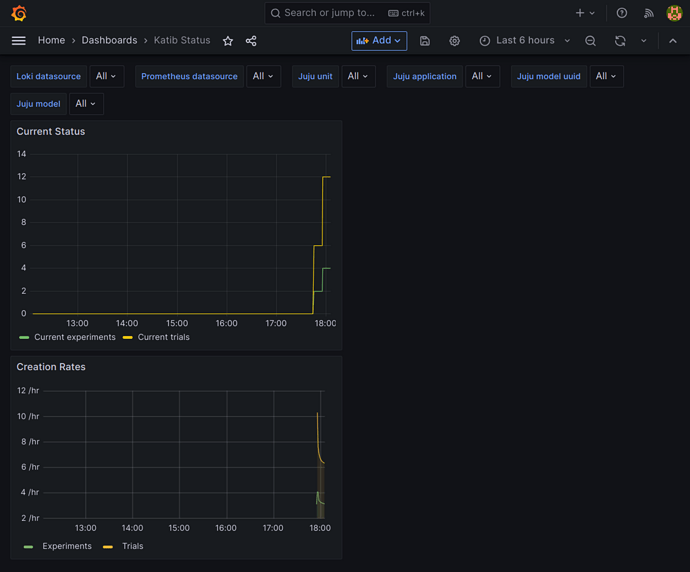Image resolution: width=690 pixels, height=572 pixels.
Task: Open the hamburger navigation menu
Action: (18, 41)
